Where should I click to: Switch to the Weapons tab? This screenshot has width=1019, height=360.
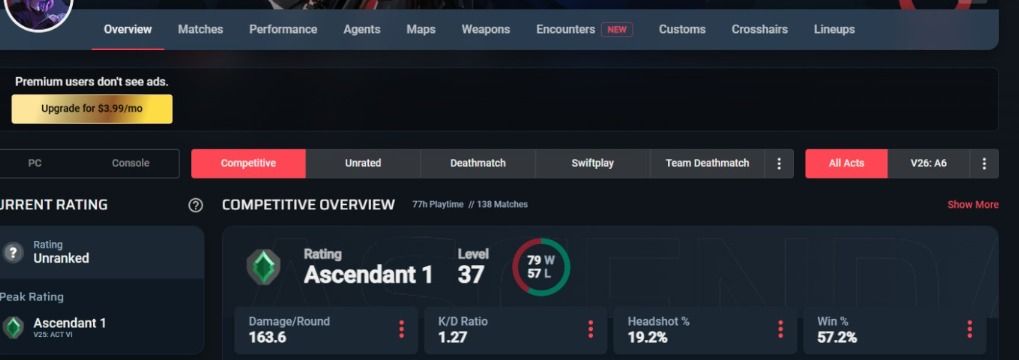click(485, 29)
